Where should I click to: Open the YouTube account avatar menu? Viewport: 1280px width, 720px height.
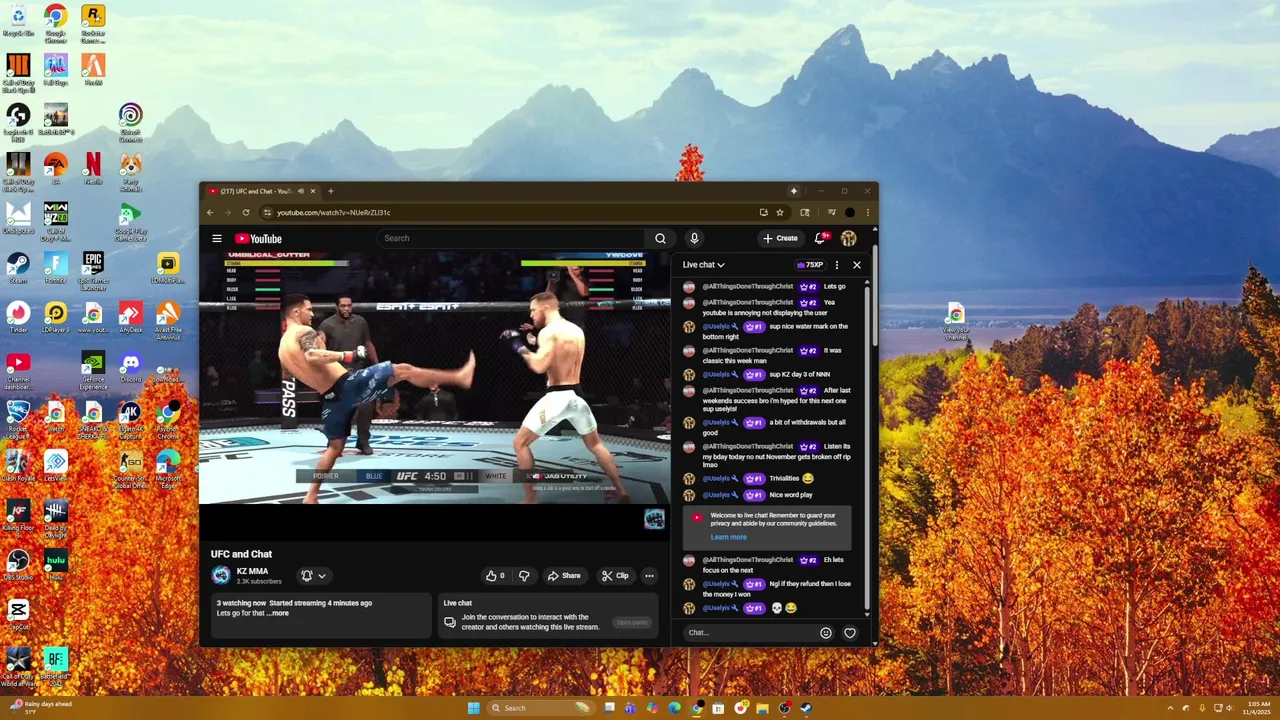848,238
